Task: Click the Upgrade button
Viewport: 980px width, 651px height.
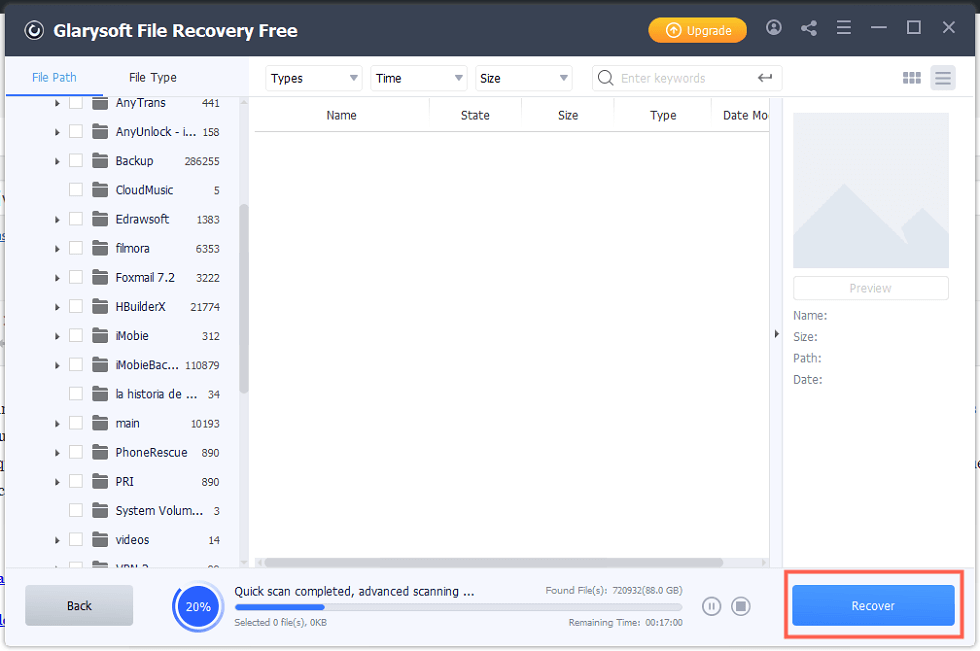Action: point(698,30)
